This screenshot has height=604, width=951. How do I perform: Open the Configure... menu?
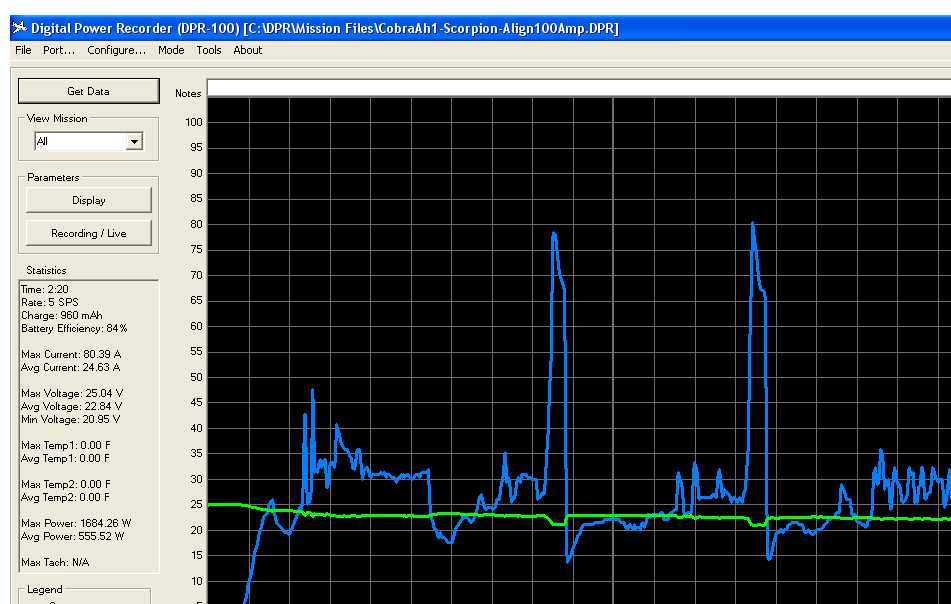pyautogui.click(x=116, y=50)
